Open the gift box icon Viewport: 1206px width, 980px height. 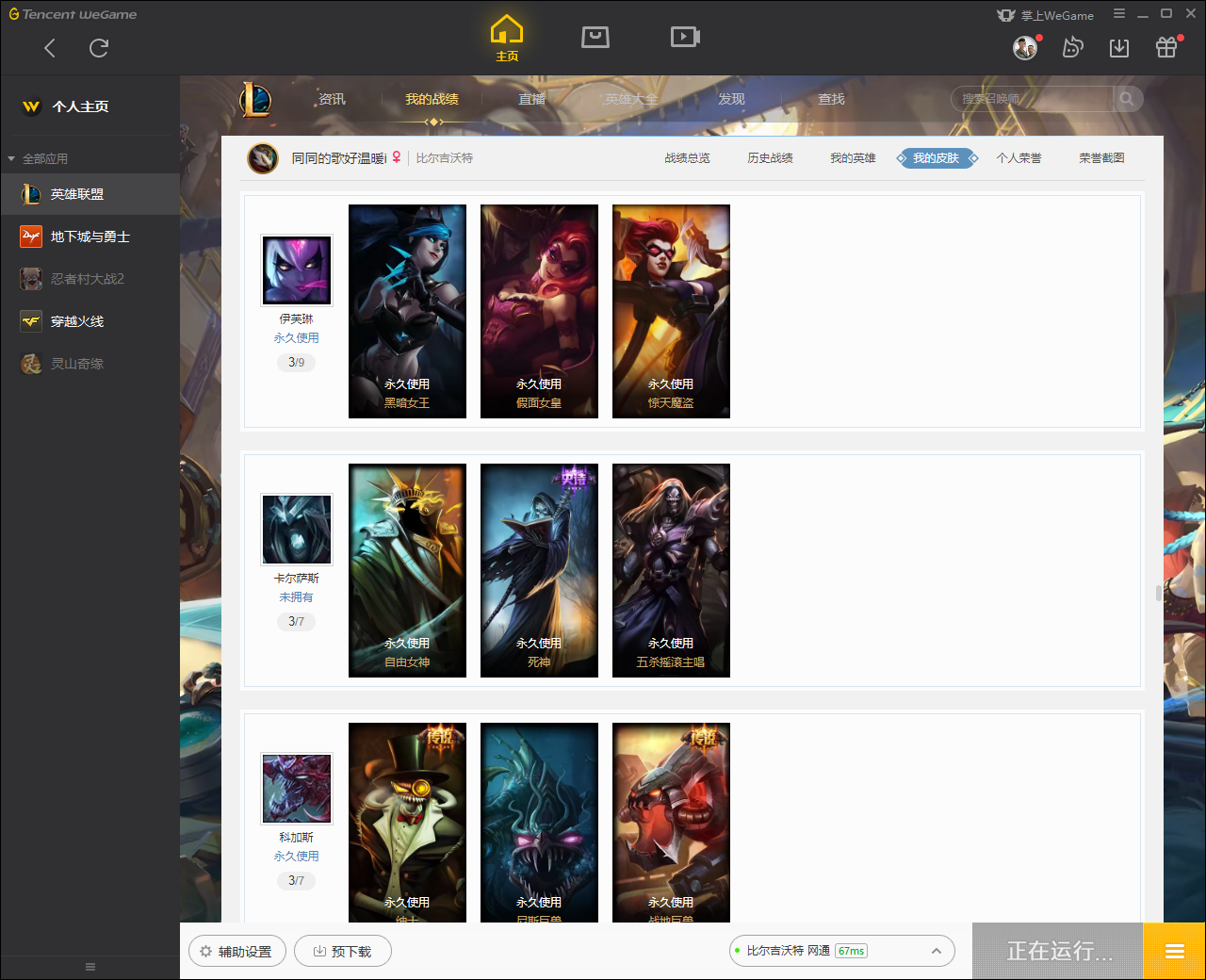pyautogui.click(x=1166, y=47)
